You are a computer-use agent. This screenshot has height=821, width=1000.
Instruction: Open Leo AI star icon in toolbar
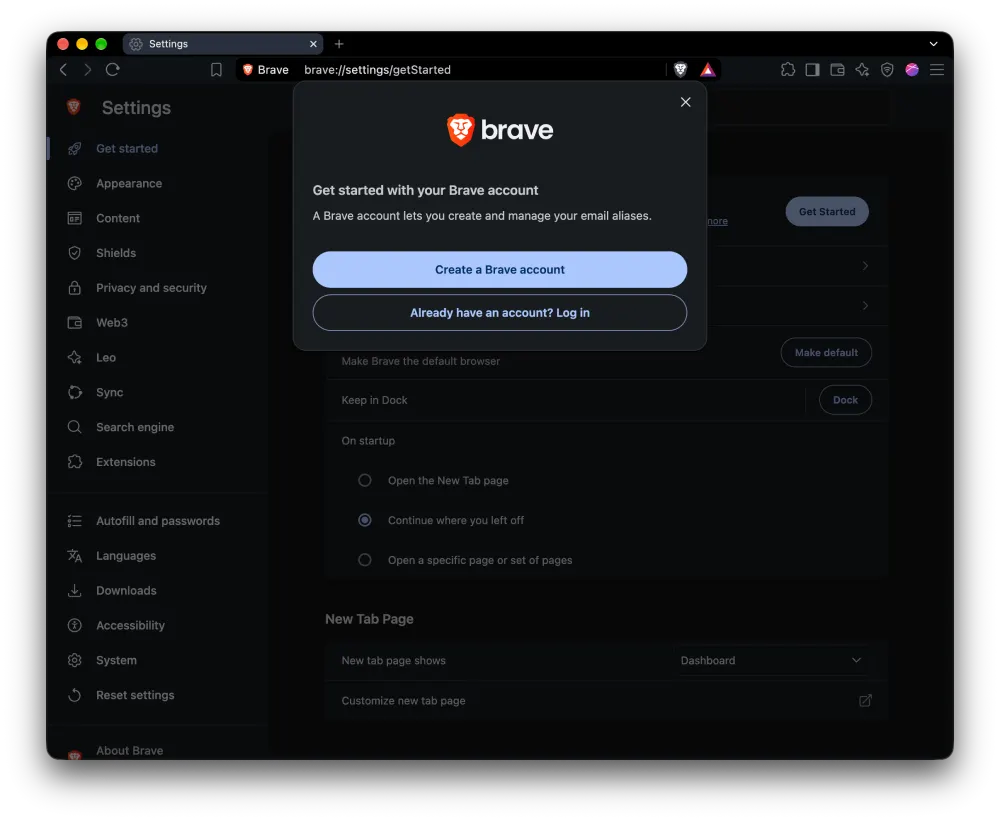click(862, 70)
